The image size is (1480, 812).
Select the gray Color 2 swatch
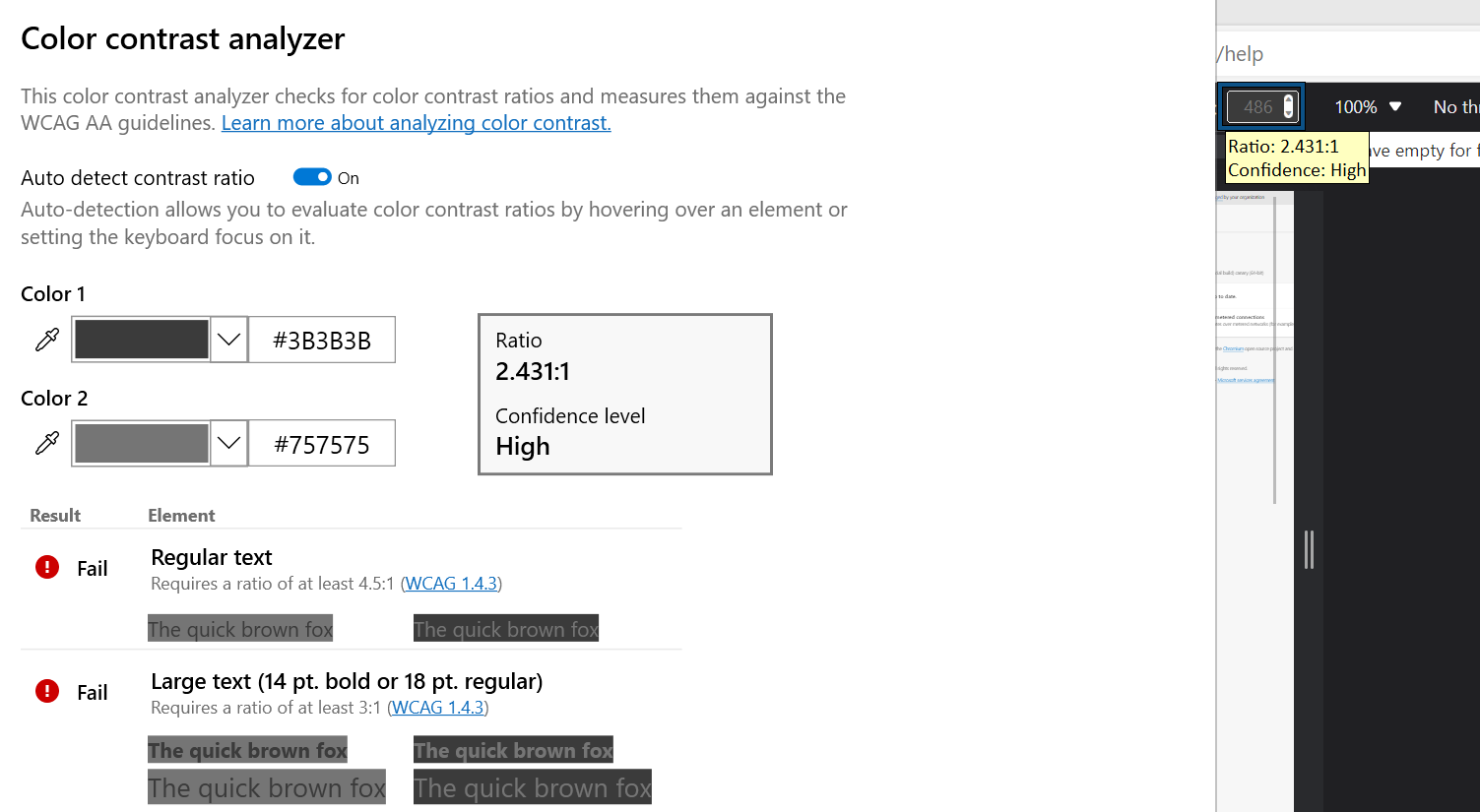coord(141,442)
